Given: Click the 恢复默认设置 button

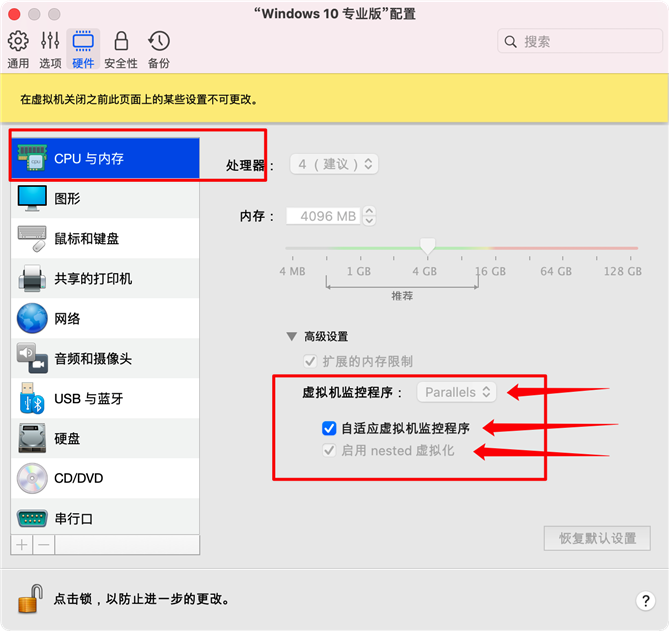Looking at the screenshot, I should 597,538.
